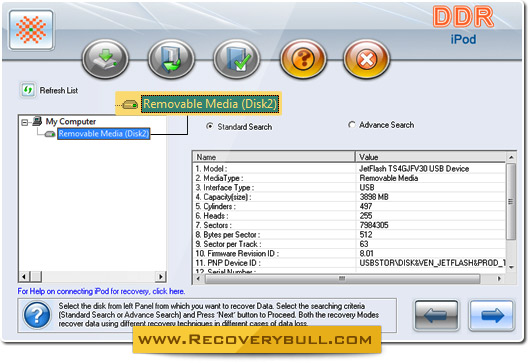Click the tree panel scroll right arrow

[x=161, y=277]
